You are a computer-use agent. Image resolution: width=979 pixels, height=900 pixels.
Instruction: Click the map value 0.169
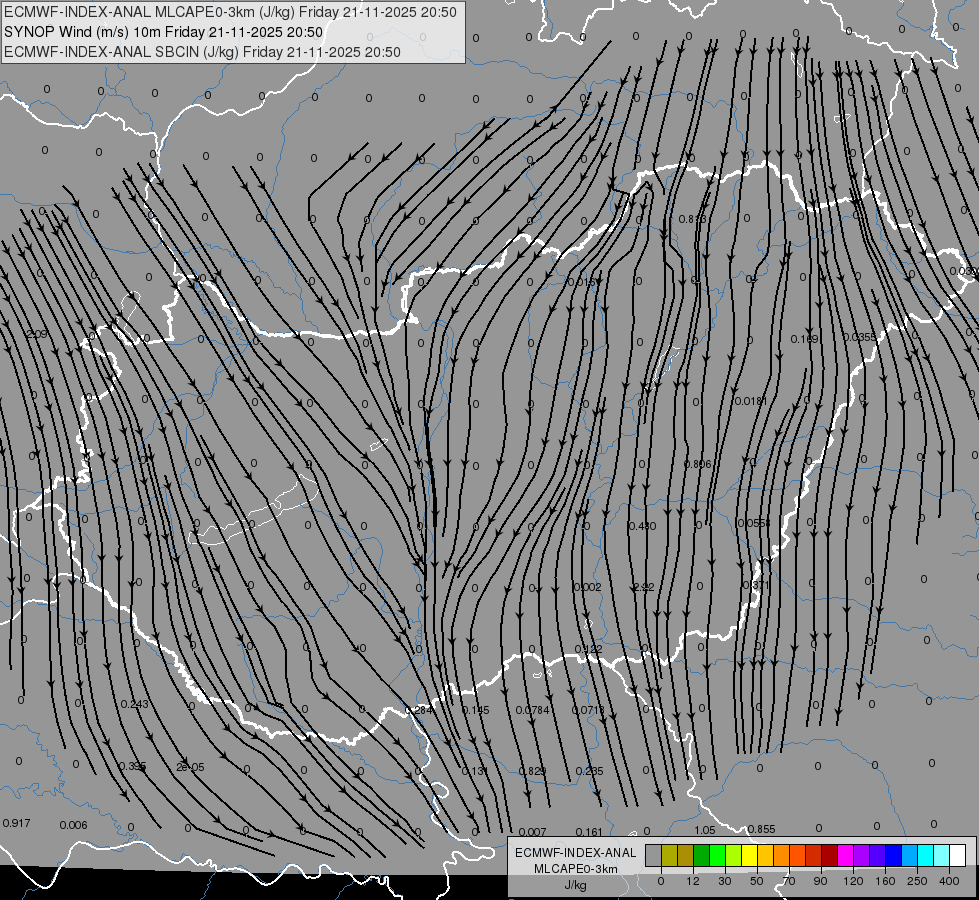(804, 339)
